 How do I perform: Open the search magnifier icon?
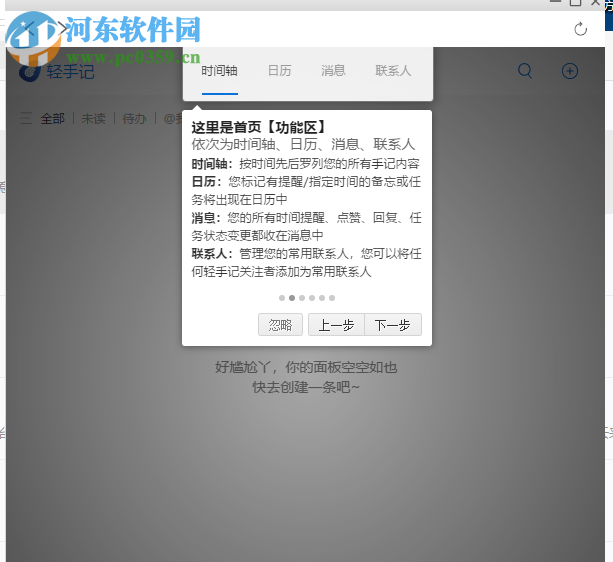(x=525, y=71)
